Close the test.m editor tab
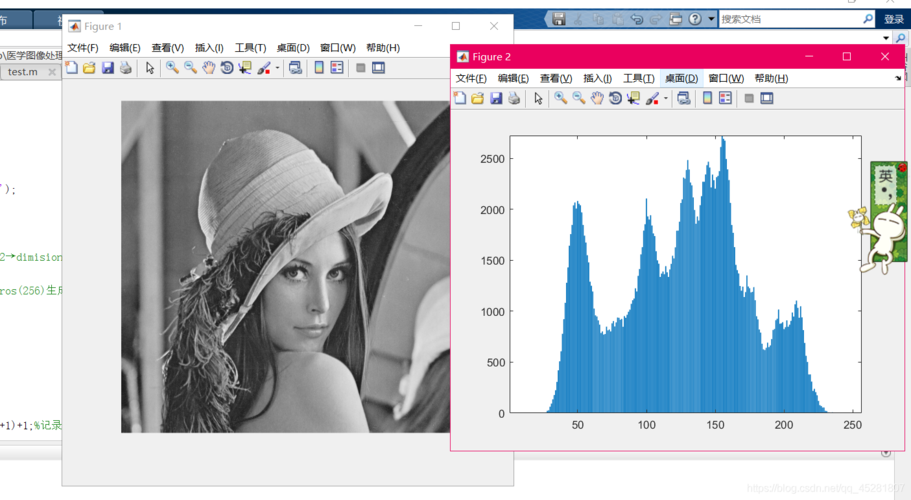The width and height of the screenshot is (911, 500). (52, 72)
